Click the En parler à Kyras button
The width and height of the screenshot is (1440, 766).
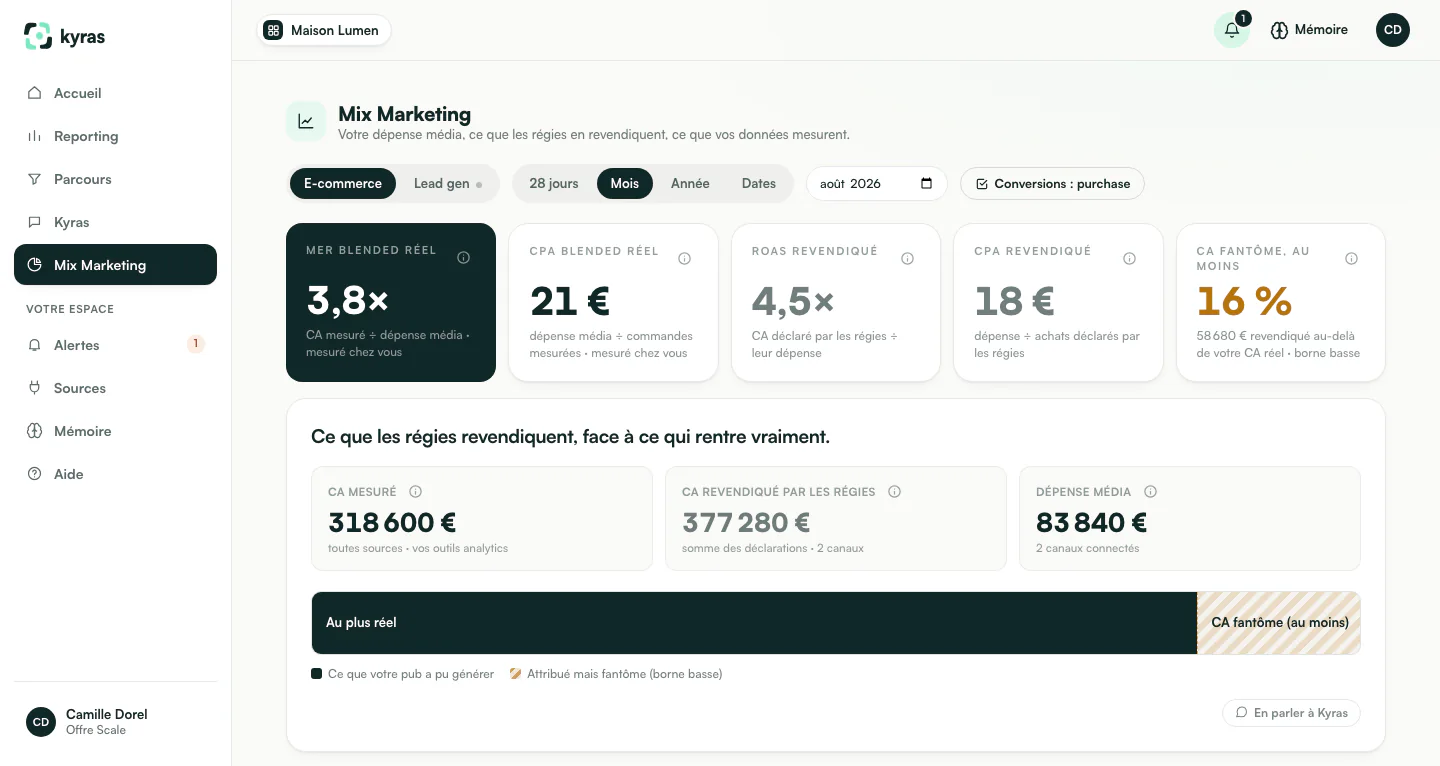pos(1291,713)
